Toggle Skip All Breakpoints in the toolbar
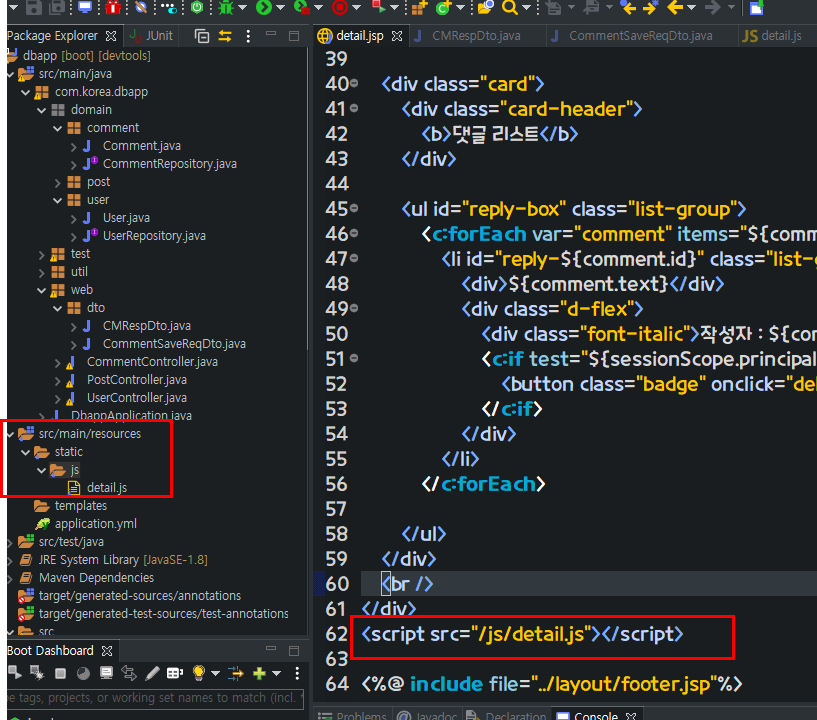 point(141,7)
